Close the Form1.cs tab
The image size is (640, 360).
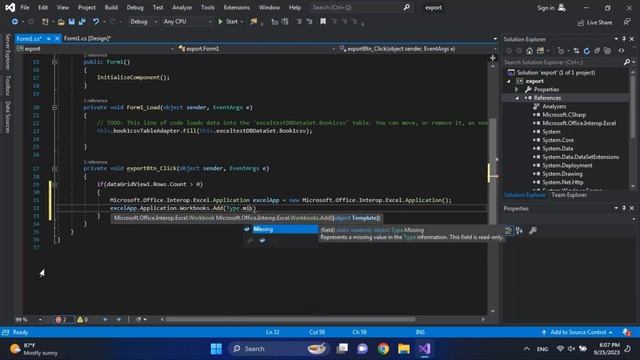(x=57, y=38)
